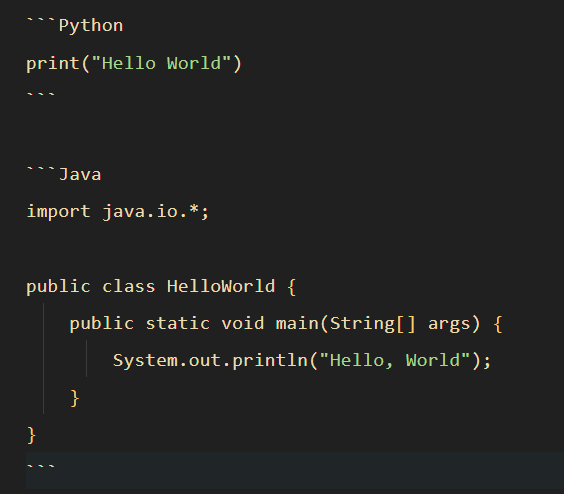This screenshot has width=564, height=494.
Task: Click the System.out.println line
Action: [302, 361]
